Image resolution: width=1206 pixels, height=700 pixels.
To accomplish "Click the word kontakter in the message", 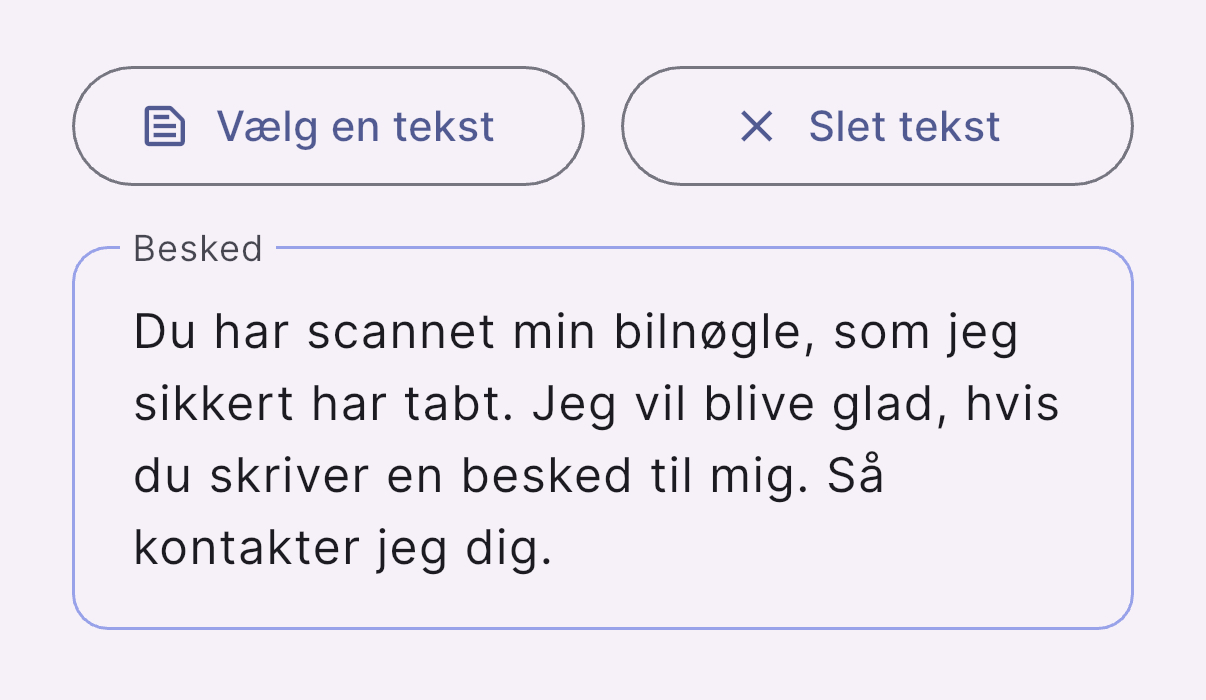I will click(245, 550).
